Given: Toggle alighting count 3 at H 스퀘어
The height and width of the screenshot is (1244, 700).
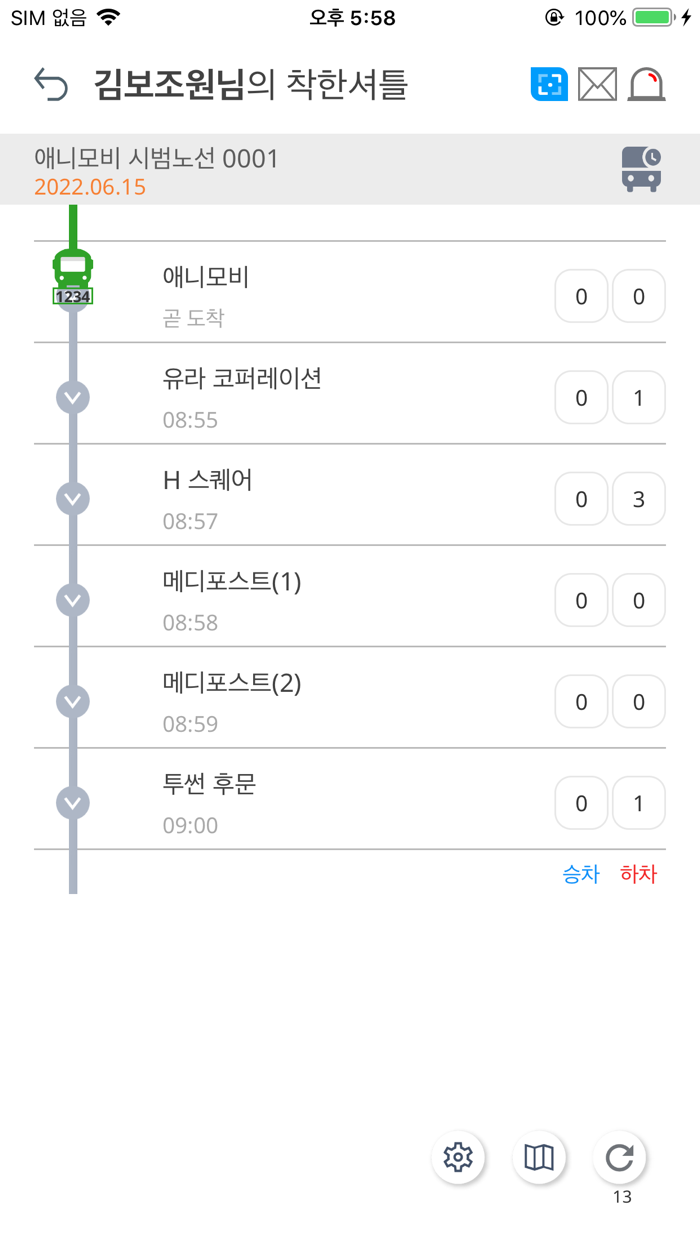Looking at the screenshot, I should [x=638, y=498].
